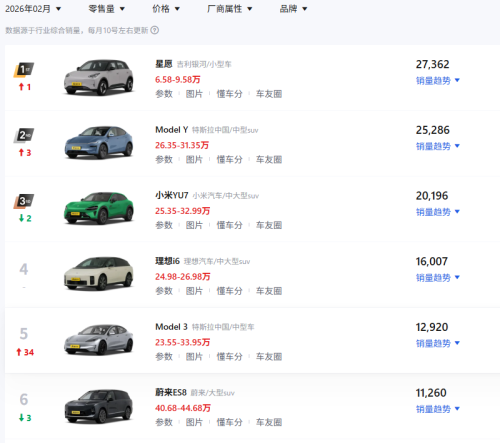
Task: Open the Model Y car thumbnail
Action: click(x=99, y=142)
